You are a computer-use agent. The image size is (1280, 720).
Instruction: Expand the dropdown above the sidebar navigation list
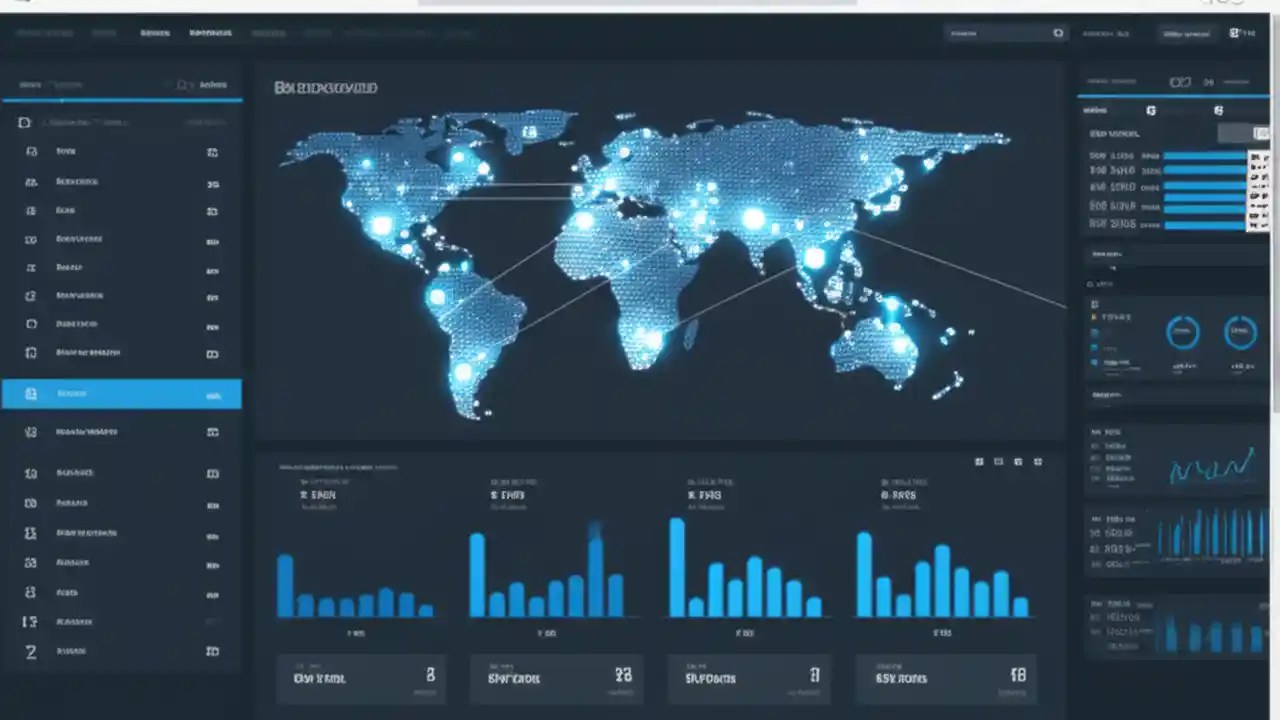click(120, 122)
